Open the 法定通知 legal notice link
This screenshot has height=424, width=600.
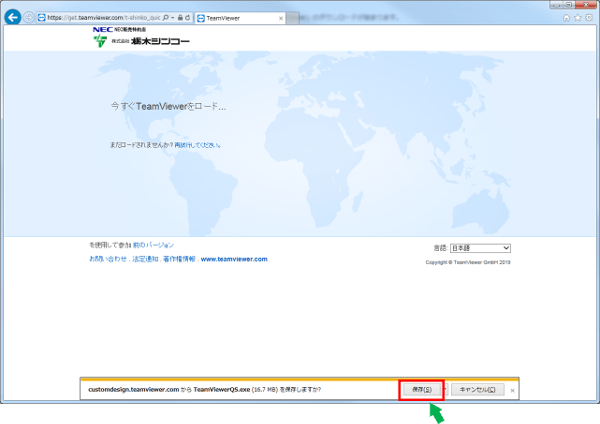click(x=145, y=259)
